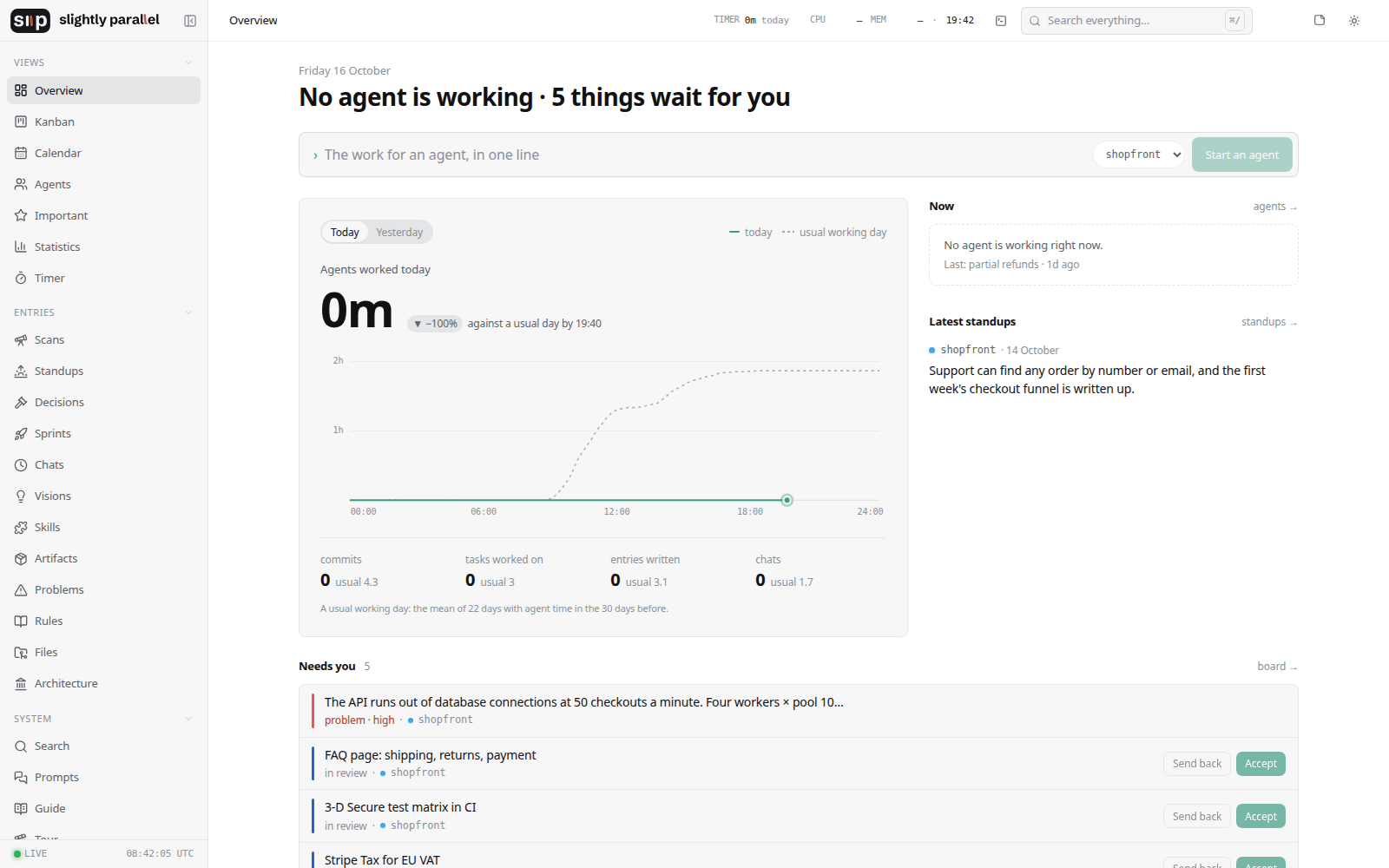Click the note page icon in top bar
The image size is (1389, 868).
tap(1320, 21)
